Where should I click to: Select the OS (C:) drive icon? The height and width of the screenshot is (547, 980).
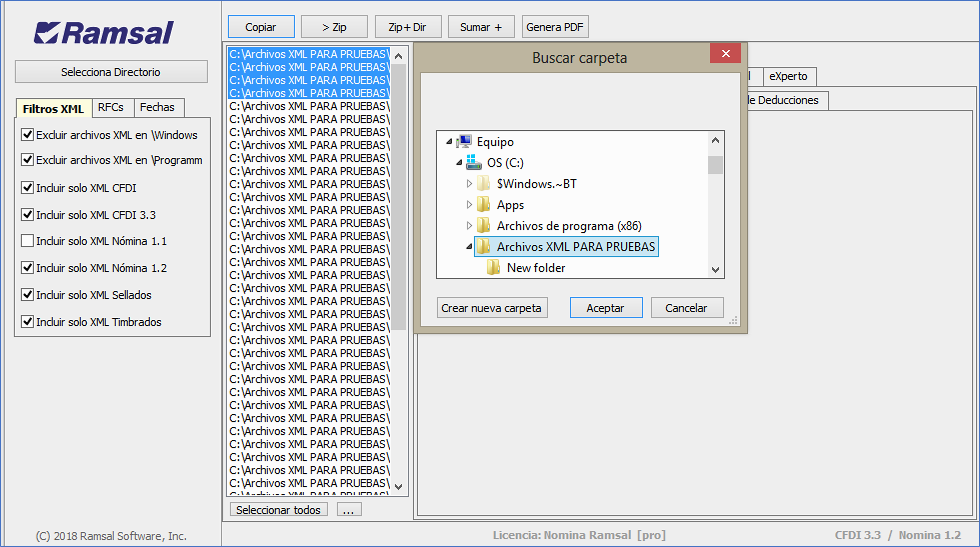coord(474,163)
